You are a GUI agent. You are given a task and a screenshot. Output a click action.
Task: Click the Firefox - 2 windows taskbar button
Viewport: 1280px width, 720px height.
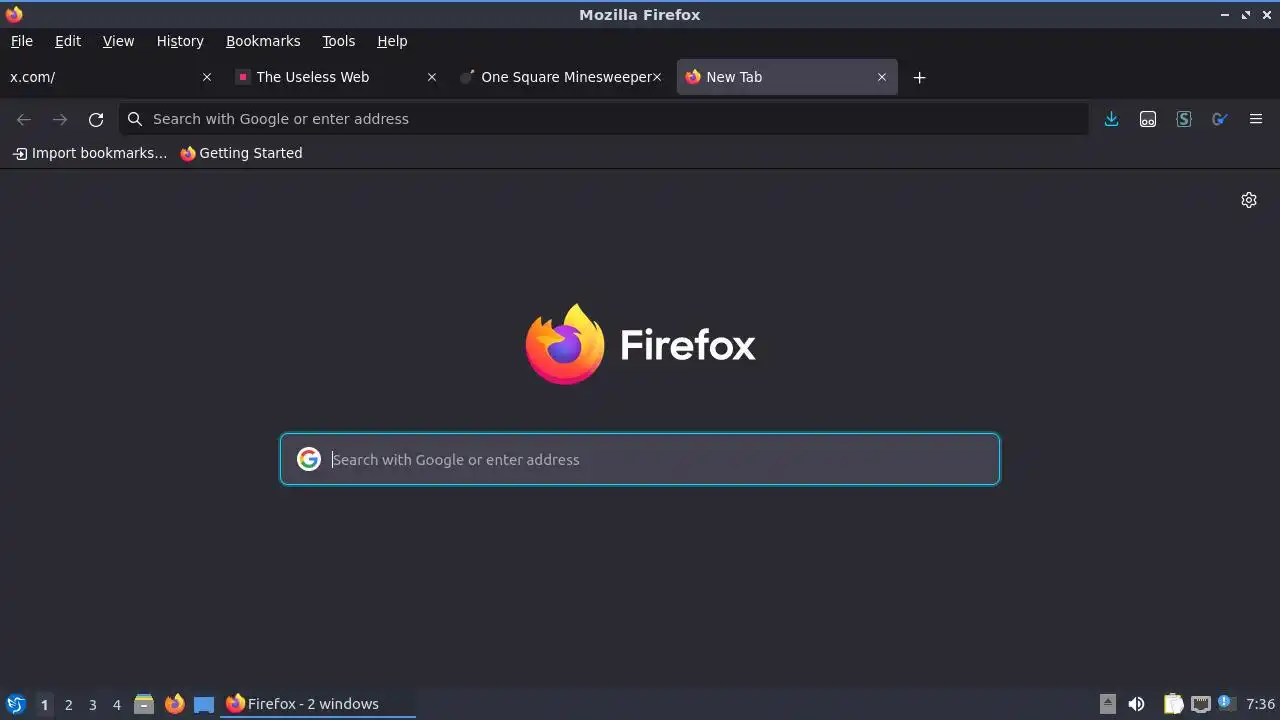[318, 704]
